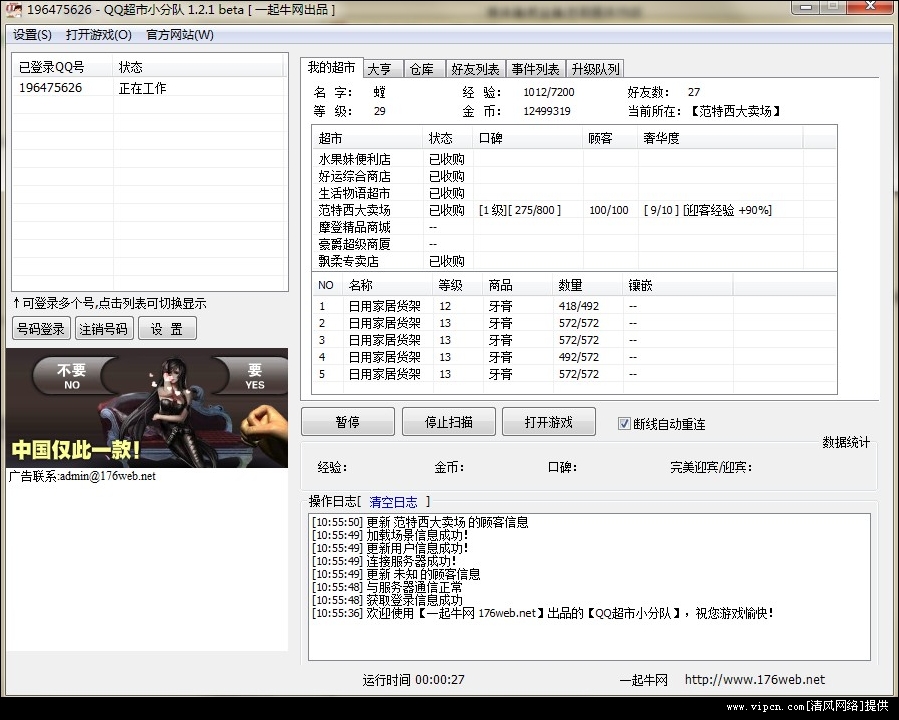
Task: Select the logged-in account 196475626 row
Action: click(x=149, y=88)
